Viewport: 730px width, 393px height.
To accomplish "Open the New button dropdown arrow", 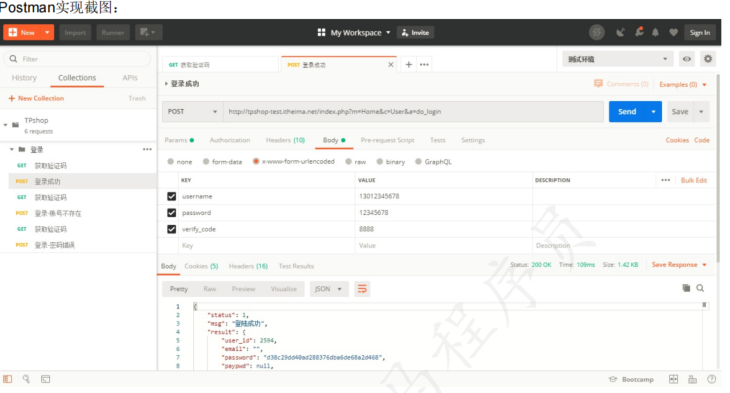I will (x=47, y=32).
